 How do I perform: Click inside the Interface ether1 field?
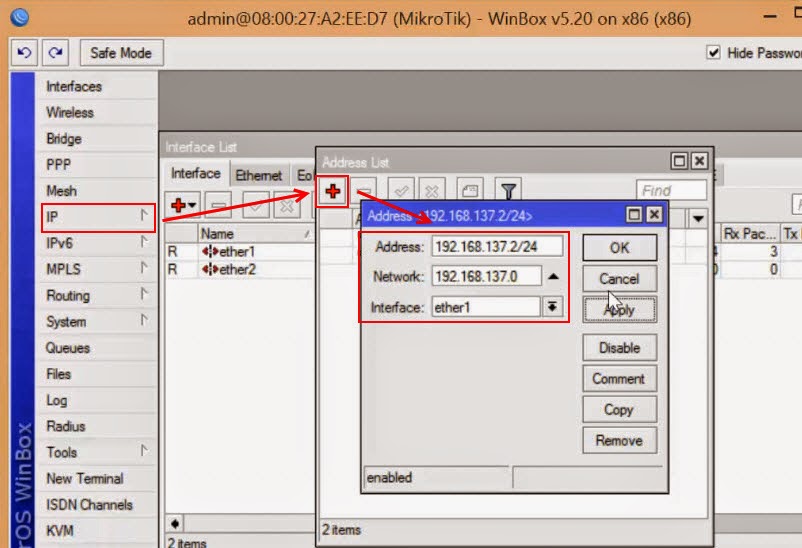pos(485,307)
